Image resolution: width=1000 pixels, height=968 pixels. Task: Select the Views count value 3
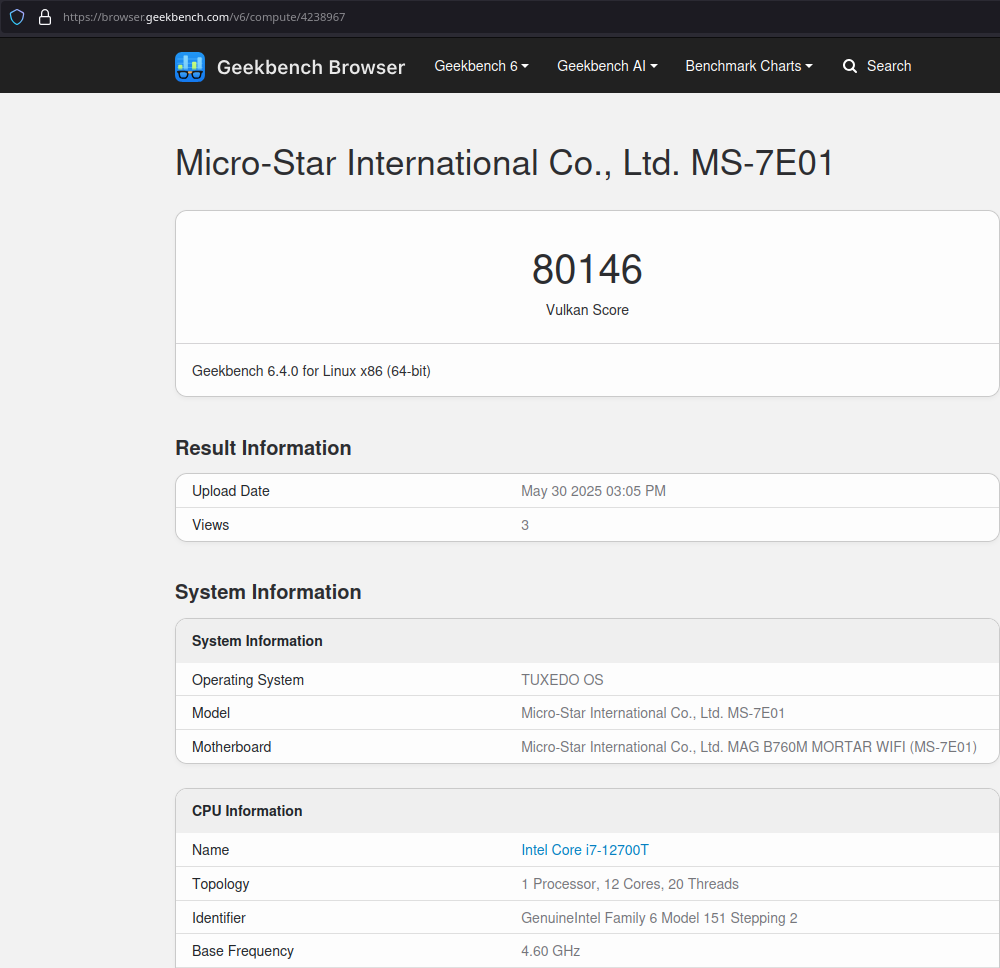[x=525, y=525]
